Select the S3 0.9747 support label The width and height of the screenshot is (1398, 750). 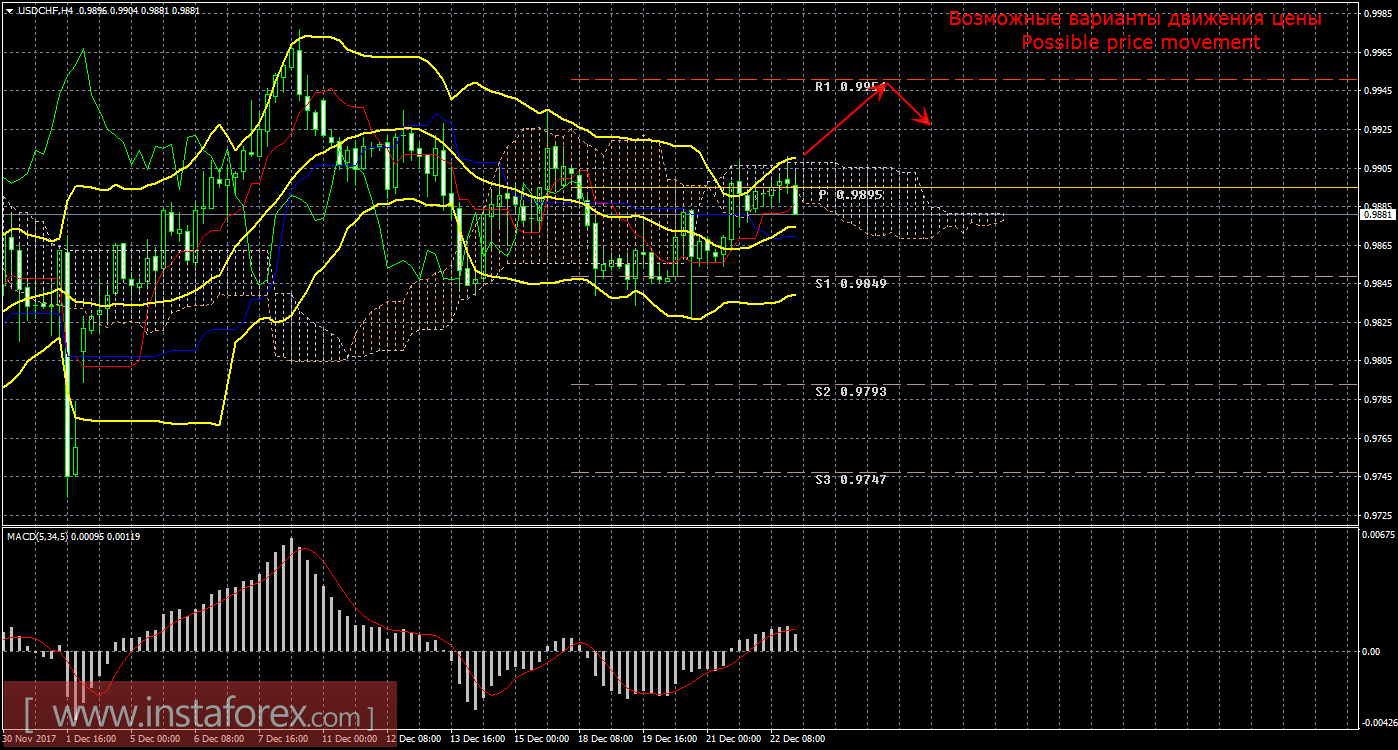(x=850, y=480)
